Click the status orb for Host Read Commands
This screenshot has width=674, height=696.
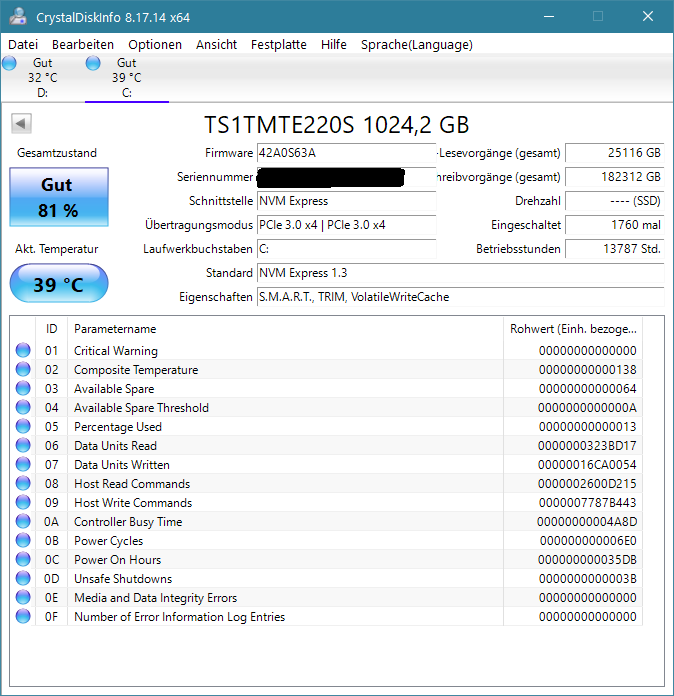pyautogui.click(x=23, y=483)
